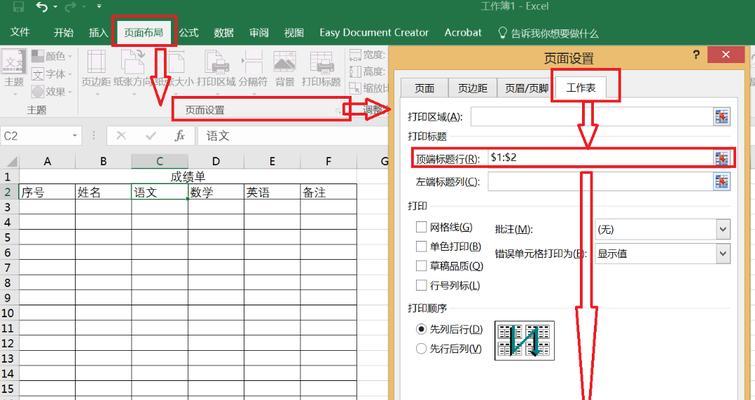Click the formula bar containing 语文
This screenshot has height=400, width=755.
pos(294,136)
